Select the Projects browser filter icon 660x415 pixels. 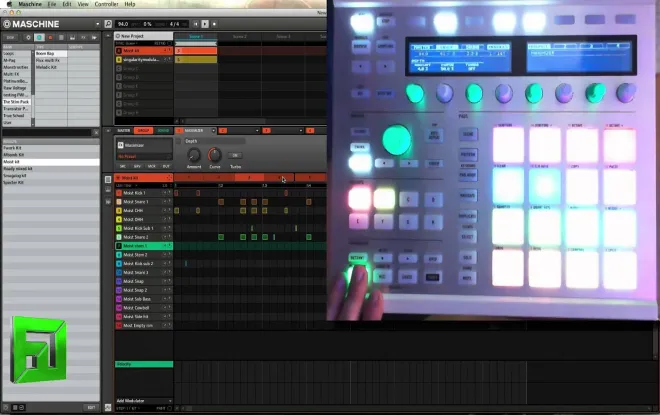(x=28, y=37)
